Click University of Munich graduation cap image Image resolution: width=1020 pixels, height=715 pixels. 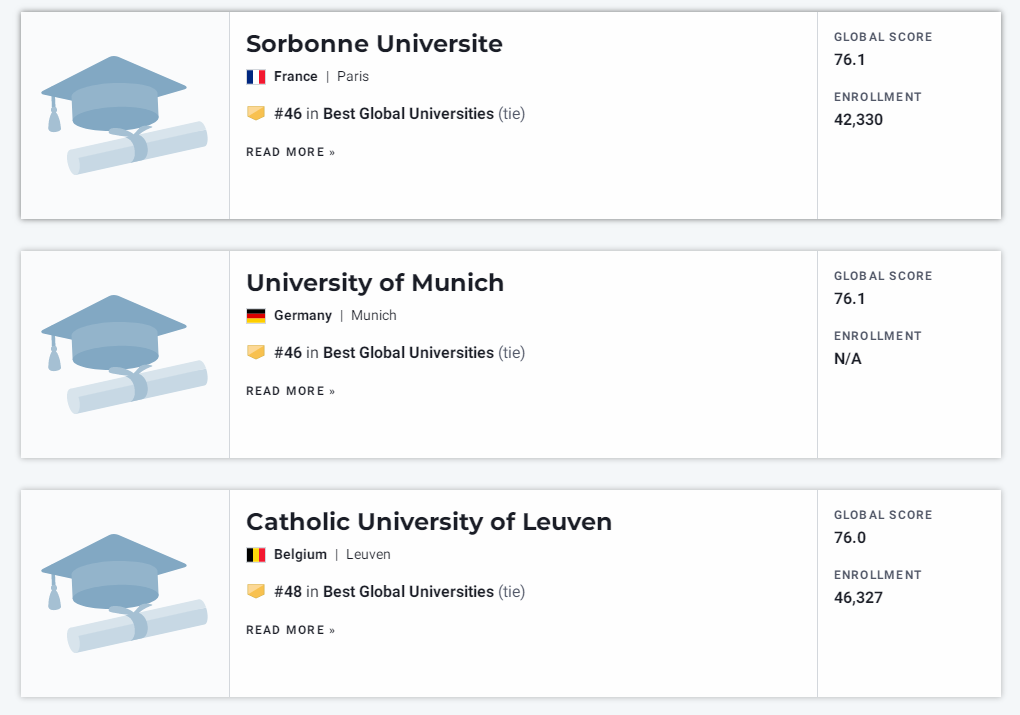coord(124,354)
